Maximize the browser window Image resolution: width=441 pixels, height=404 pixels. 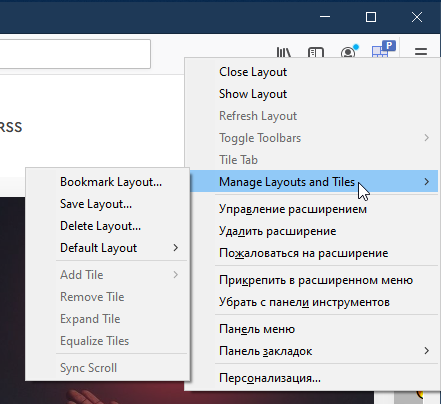coord(371,17)
